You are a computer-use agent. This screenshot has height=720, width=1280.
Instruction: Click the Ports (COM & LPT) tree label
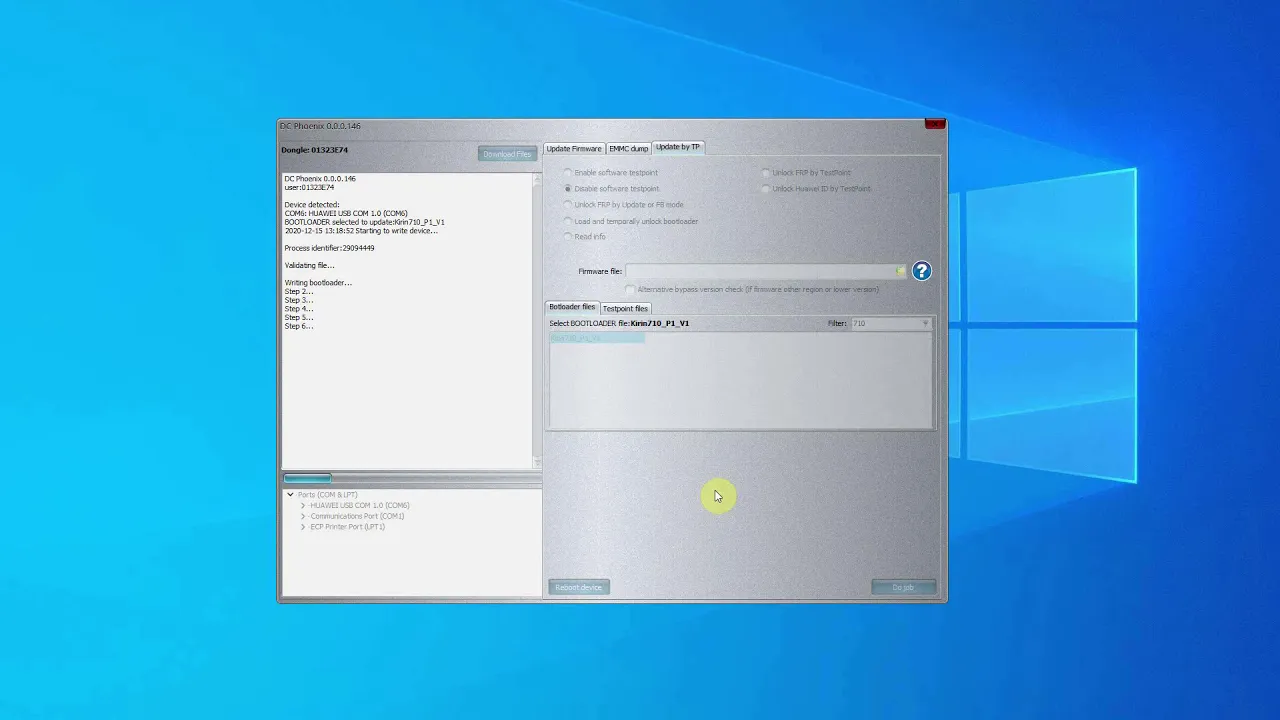coord(327,495)
